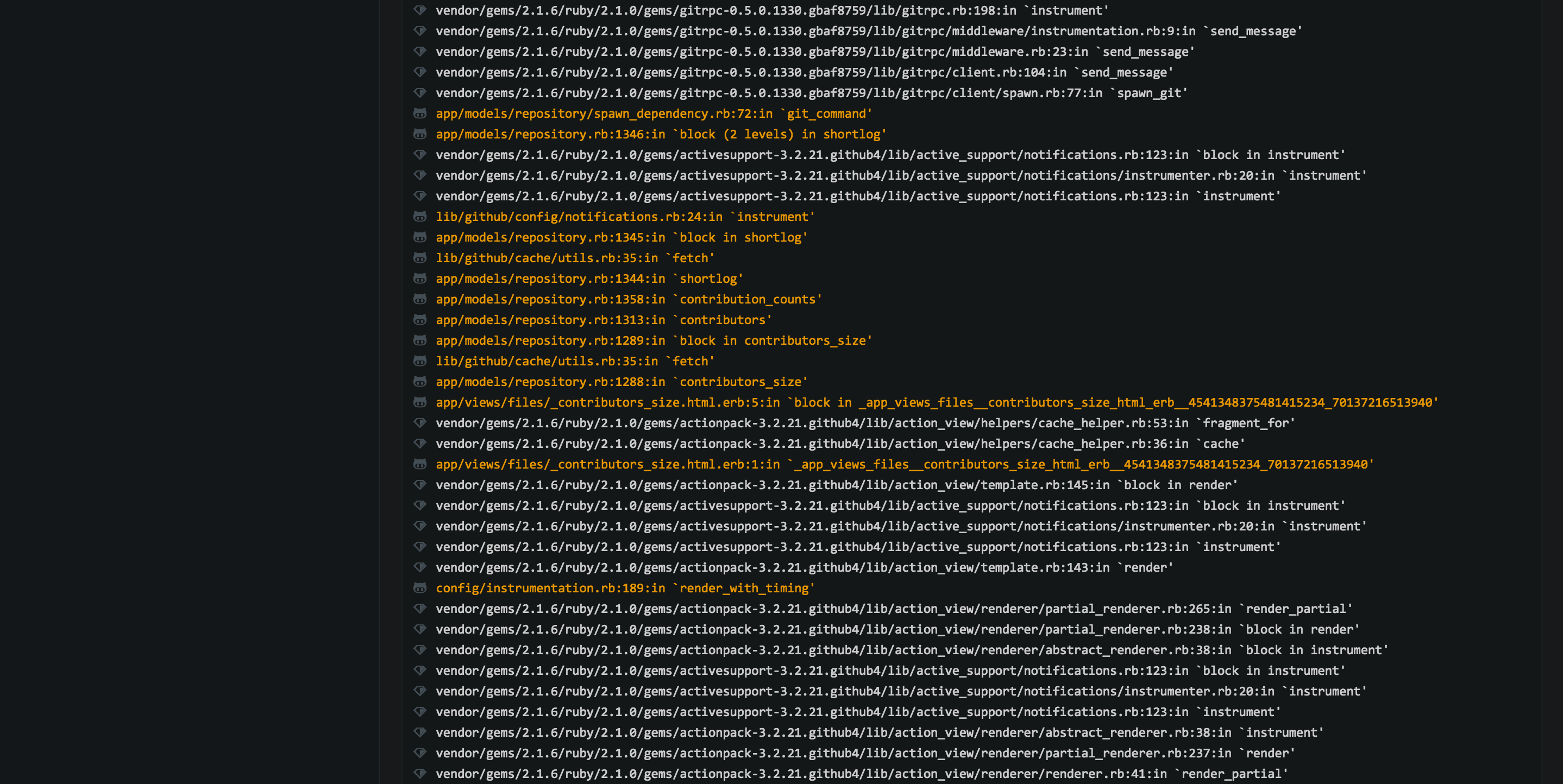Click octocat icon beside repository.rb:1288 contributors_size
This screenshot has width=1563, height=784.
coord(419,381)
